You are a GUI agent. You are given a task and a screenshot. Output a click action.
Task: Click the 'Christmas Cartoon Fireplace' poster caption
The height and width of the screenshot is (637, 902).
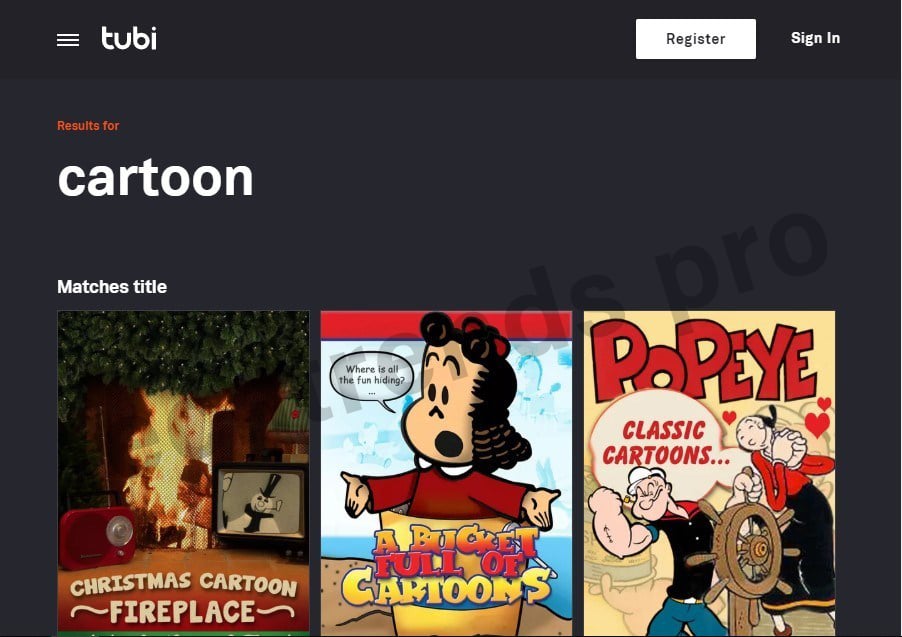(x=184, y=598)
